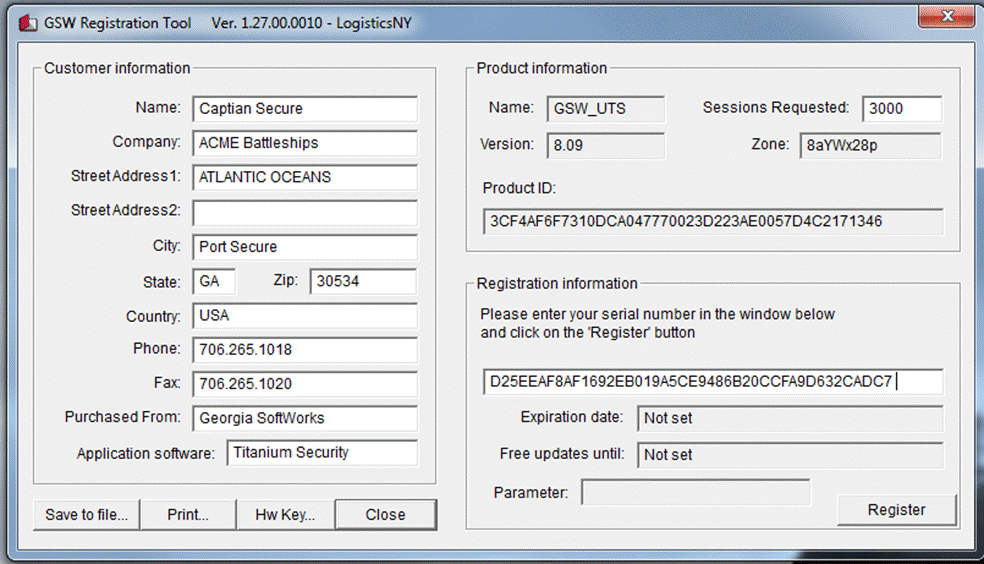Select the Application software field

coord(322,452)
